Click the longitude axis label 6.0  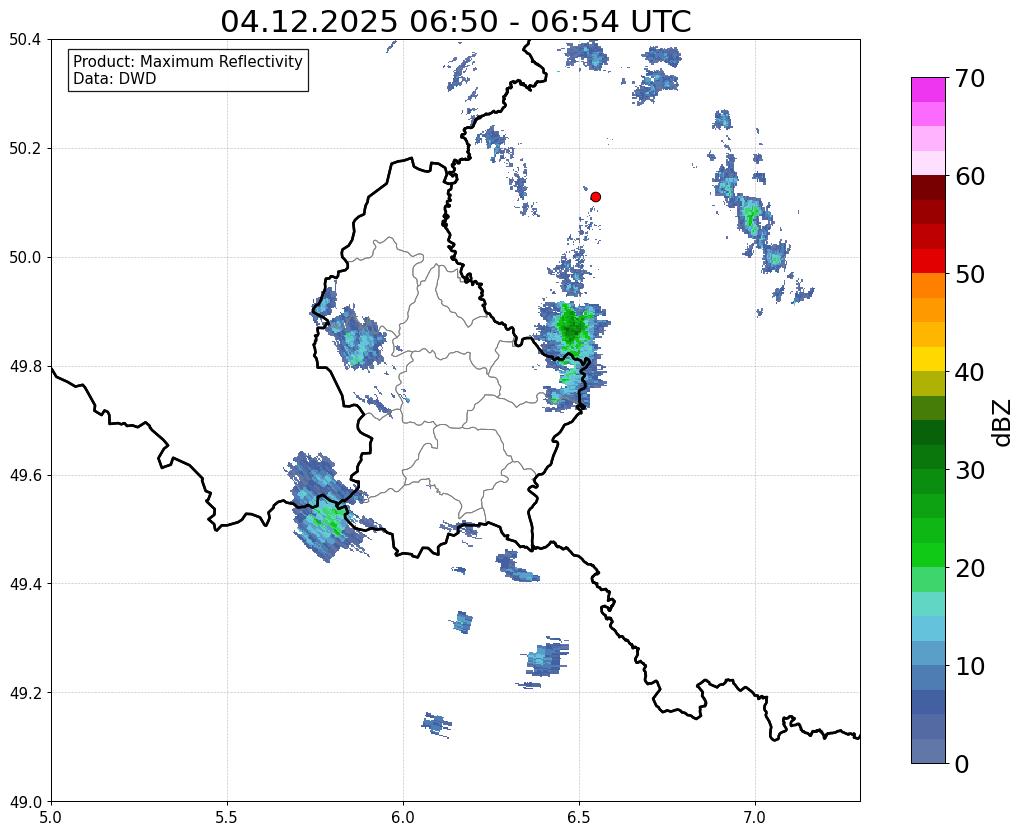coord(403,818)
